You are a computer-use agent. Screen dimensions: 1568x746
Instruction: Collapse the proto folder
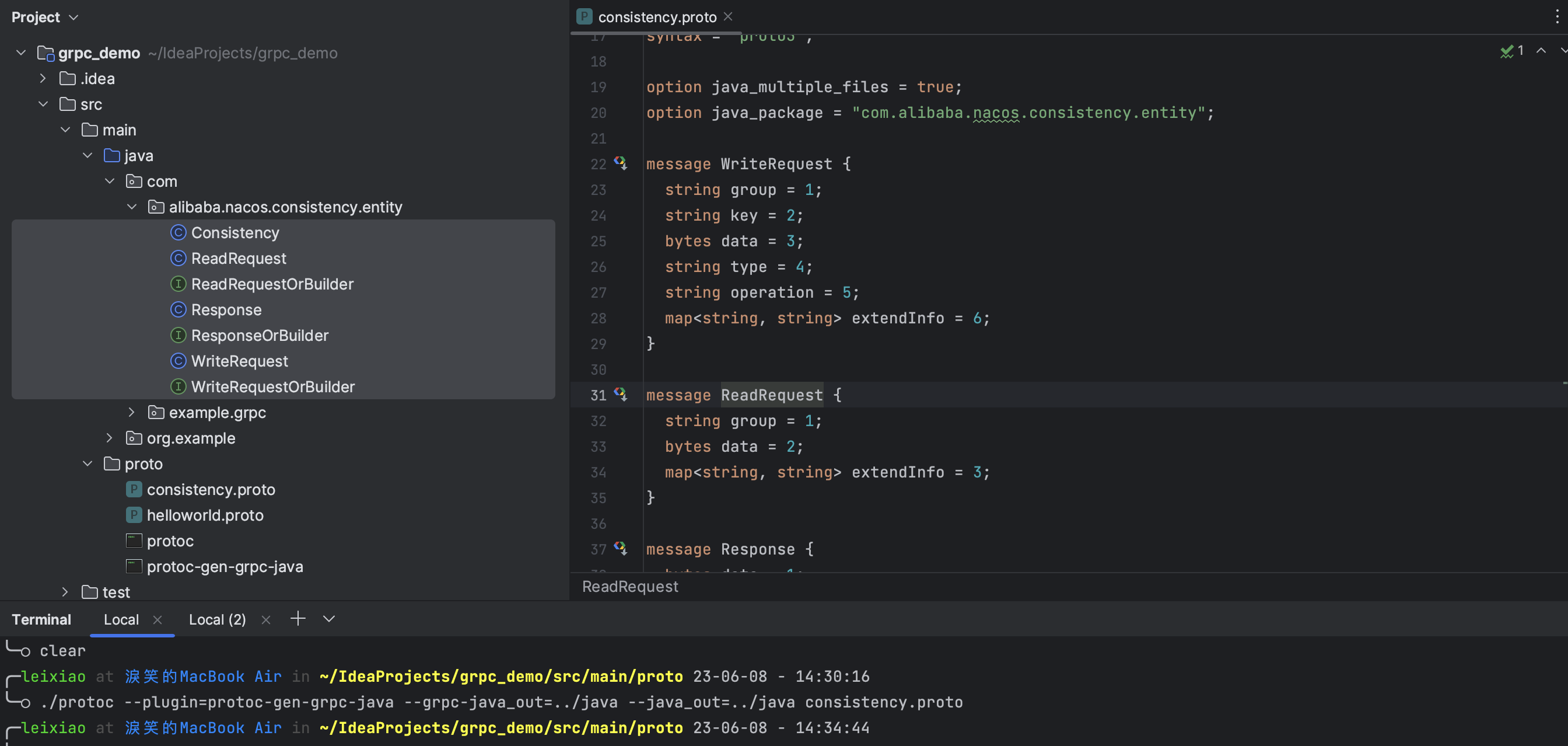point(87,464)
